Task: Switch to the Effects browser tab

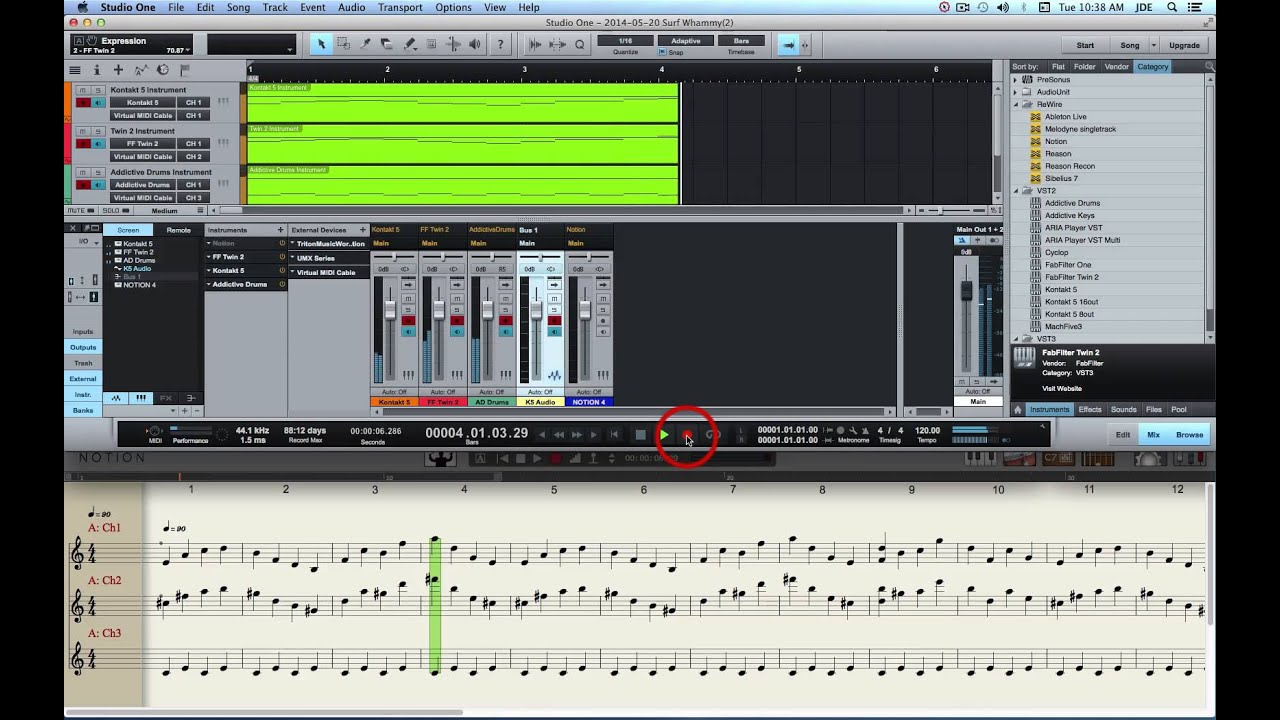Action: point(1090,409)
